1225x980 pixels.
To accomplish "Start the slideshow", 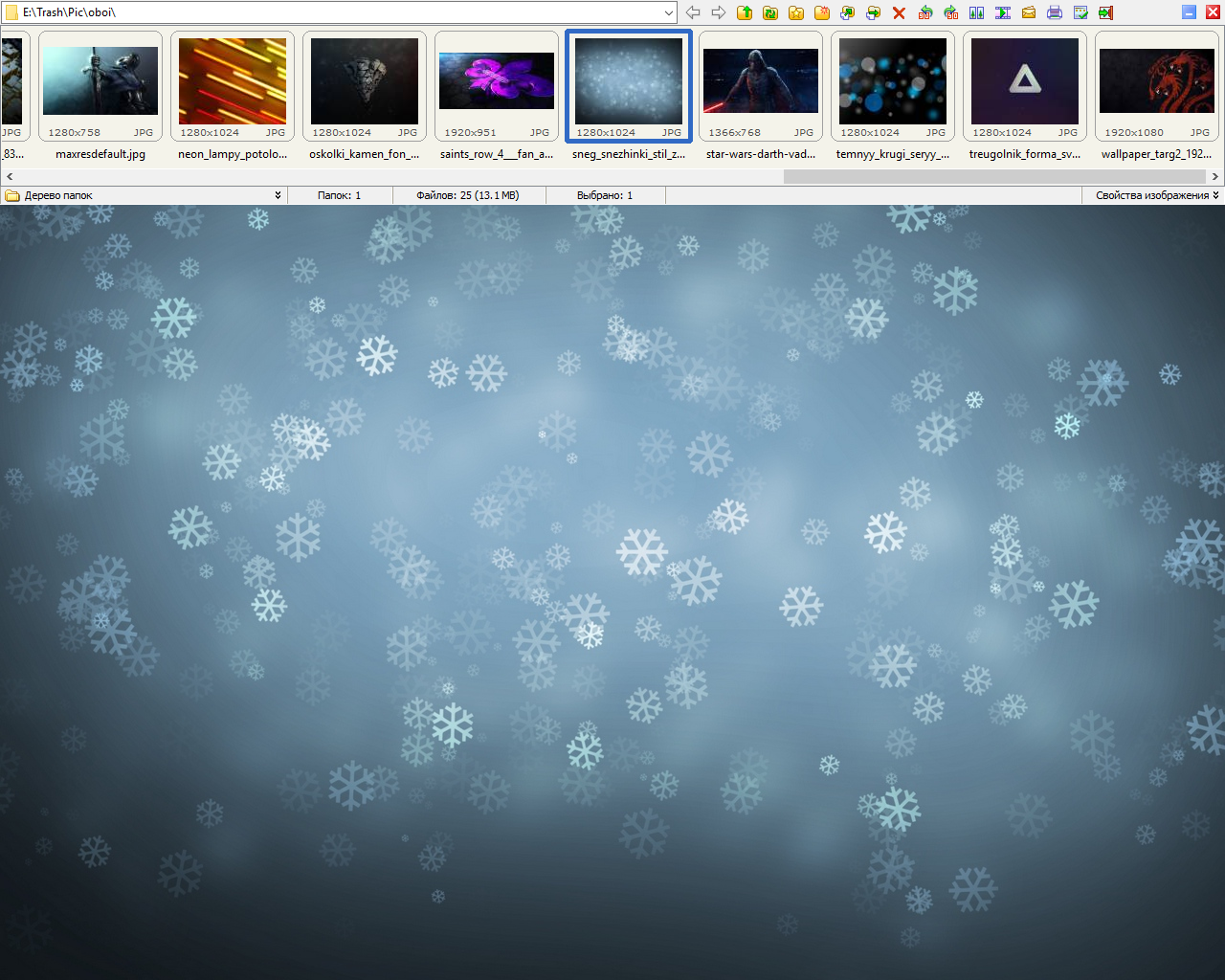I will 1003,12.
